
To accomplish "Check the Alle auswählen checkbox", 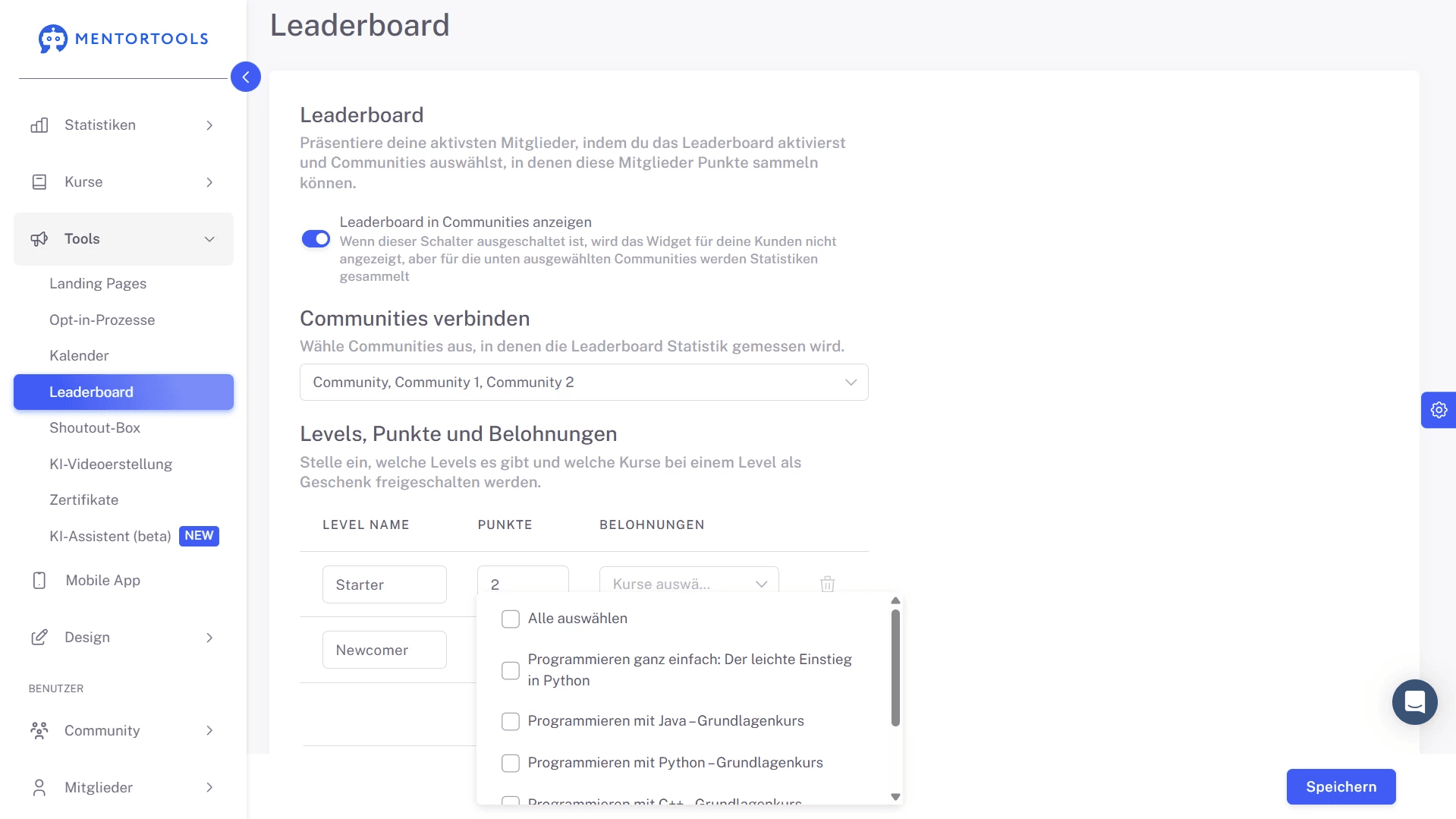I will 510,619.
